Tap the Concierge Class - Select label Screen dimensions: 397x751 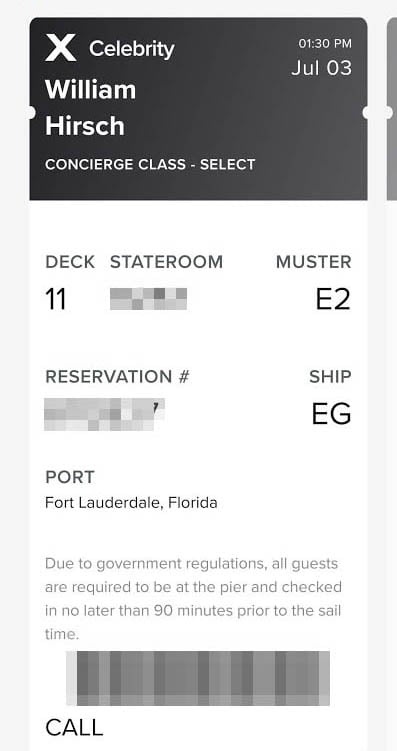(x=150, y=164)
